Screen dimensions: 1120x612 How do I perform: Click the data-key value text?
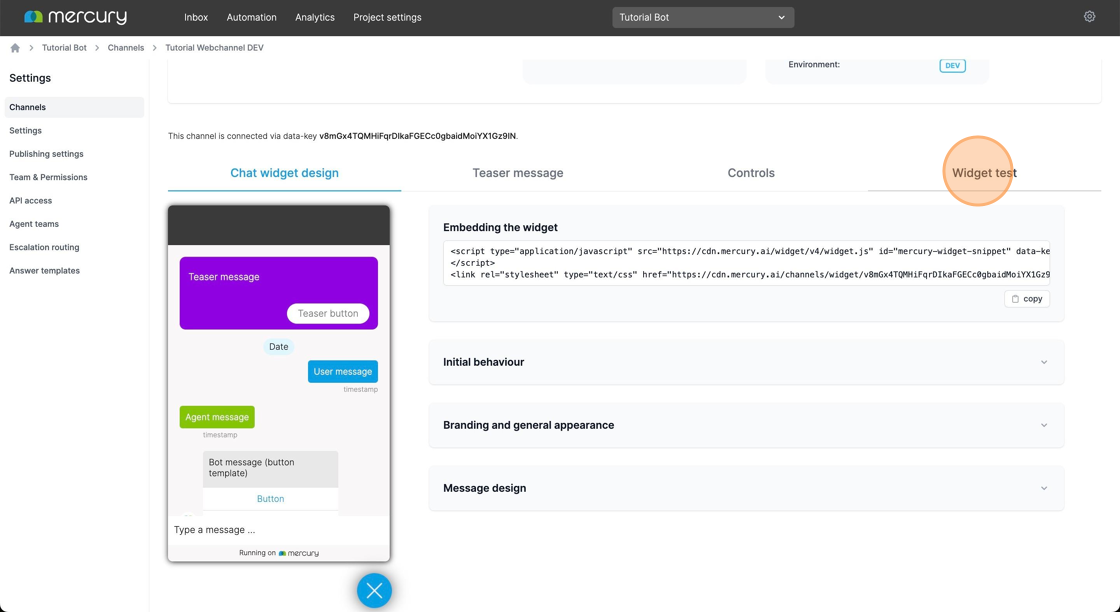pyautogui.click(x=417, y=136)
